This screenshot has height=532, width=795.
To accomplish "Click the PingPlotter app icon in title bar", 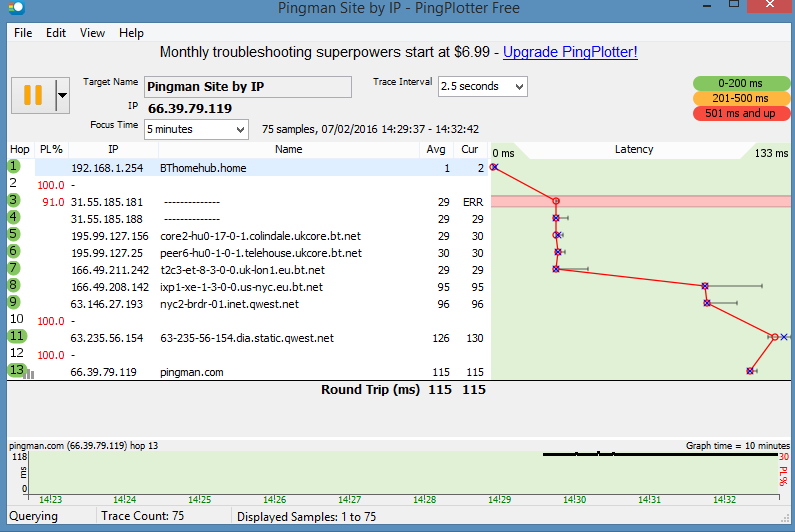I will tap(17, 7).
